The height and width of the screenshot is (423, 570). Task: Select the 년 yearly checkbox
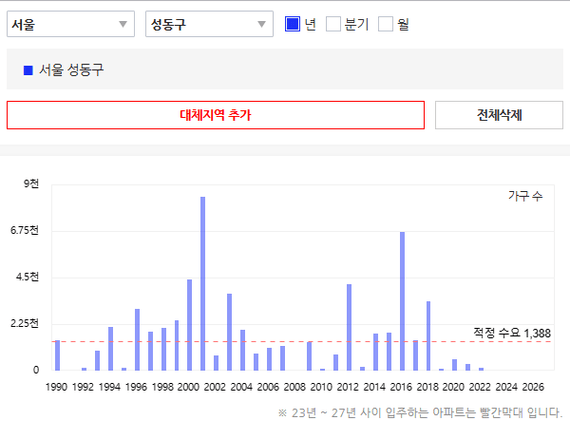click(x=292, y=24)
